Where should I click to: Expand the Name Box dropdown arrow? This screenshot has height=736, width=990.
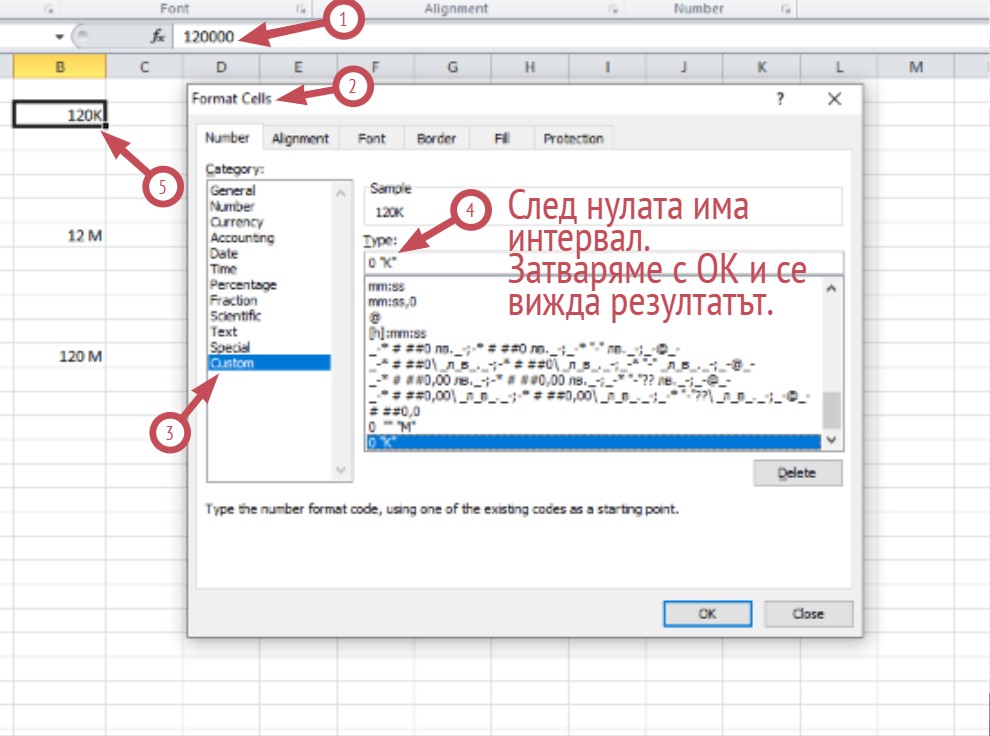(60, 37)
